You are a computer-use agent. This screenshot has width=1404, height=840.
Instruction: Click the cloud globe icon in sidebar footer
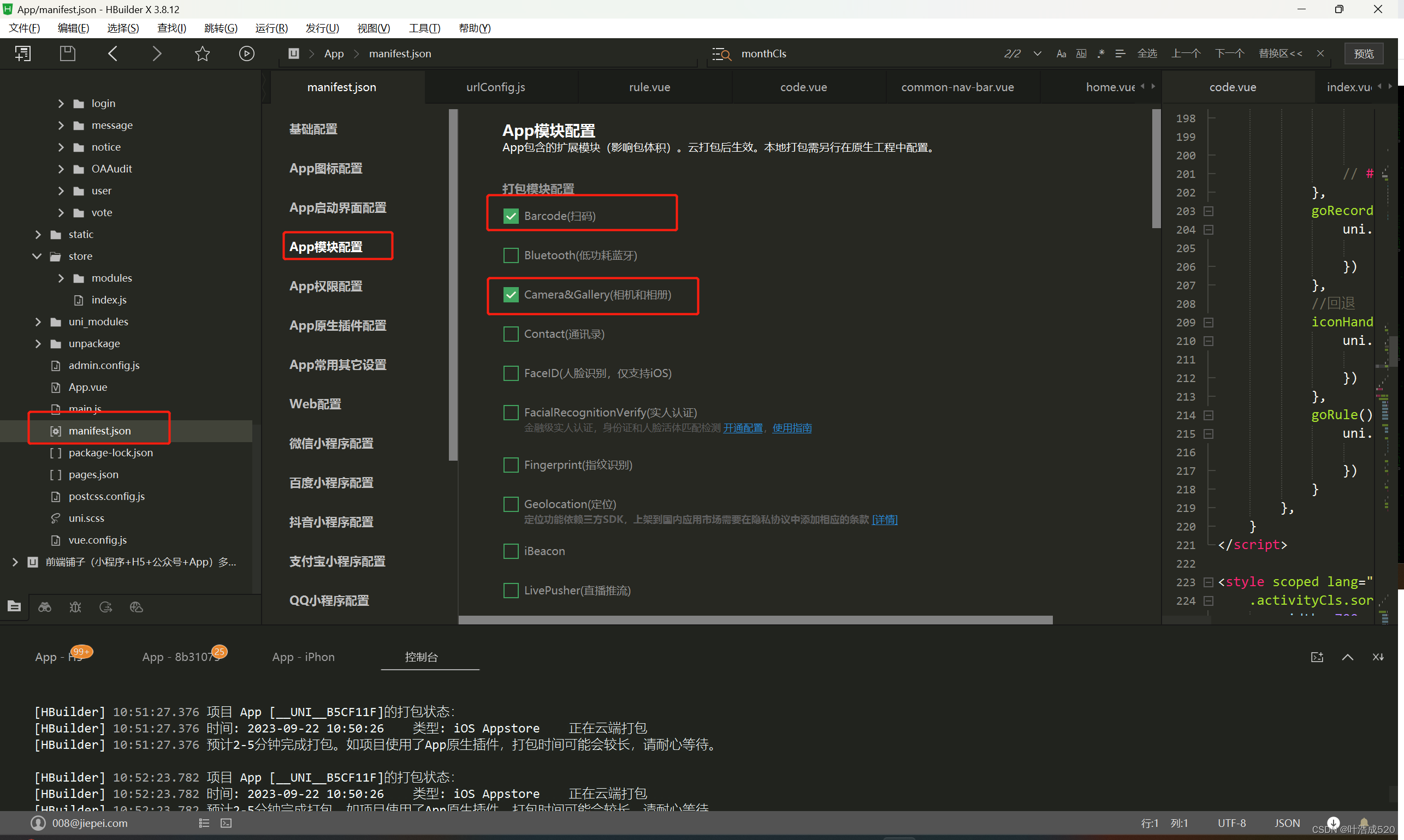pyautogui.click(x=137, y=607)
